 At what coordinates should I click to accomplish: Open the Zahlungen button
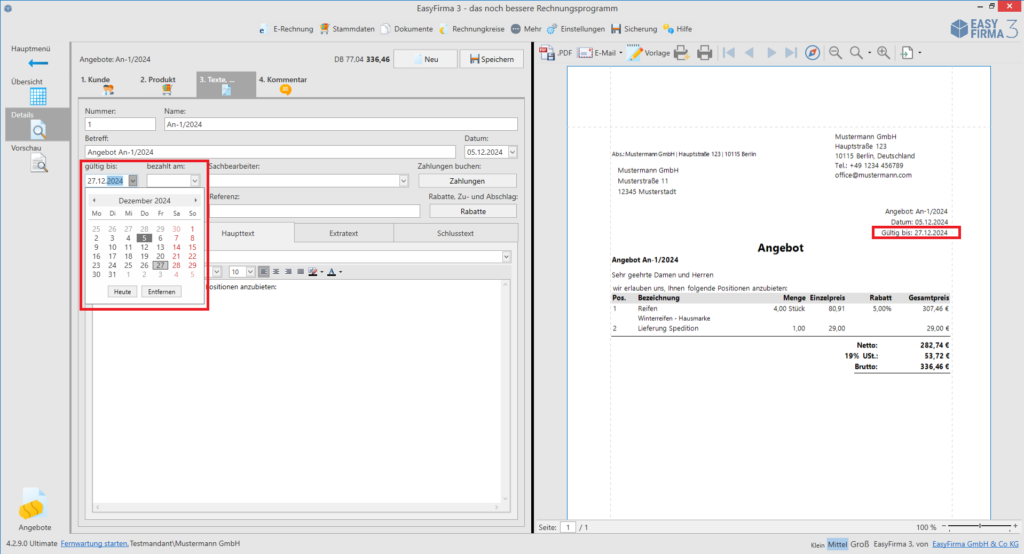click(467, 181)
